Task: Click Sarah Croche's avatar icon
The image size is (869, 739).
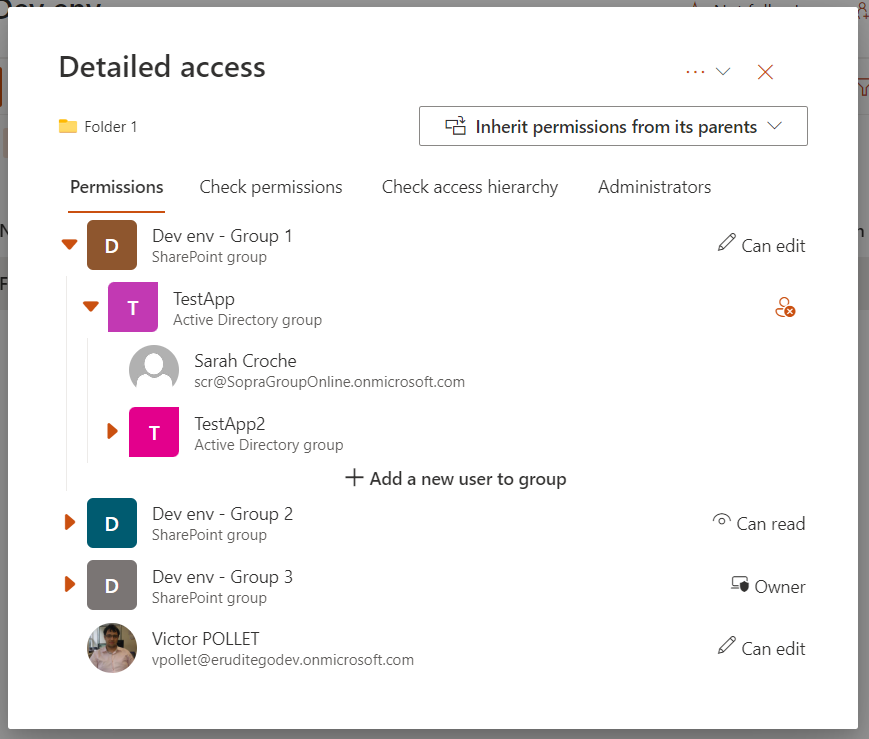Action: (x=154, y=370)
